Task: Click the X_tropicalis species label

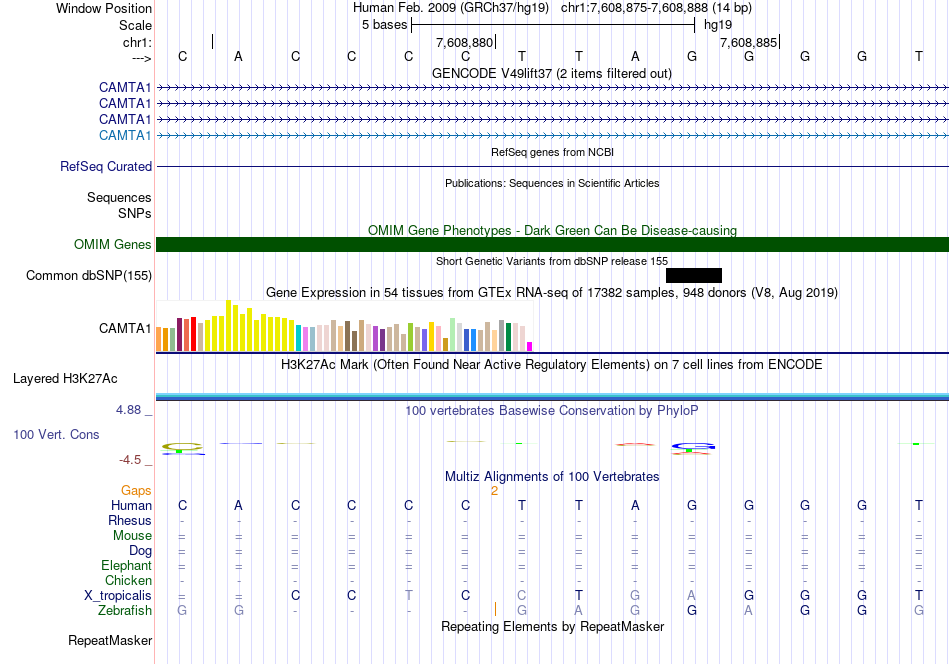Action: point(118,596)
